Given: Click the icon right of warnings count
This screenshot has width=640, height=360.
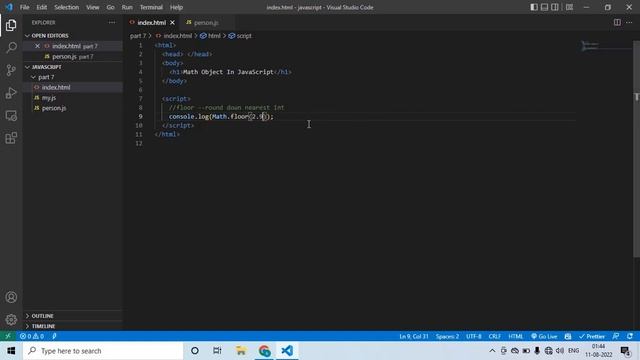Looking at the screenshot, I should pyautogui.click(x=54, y=336).
